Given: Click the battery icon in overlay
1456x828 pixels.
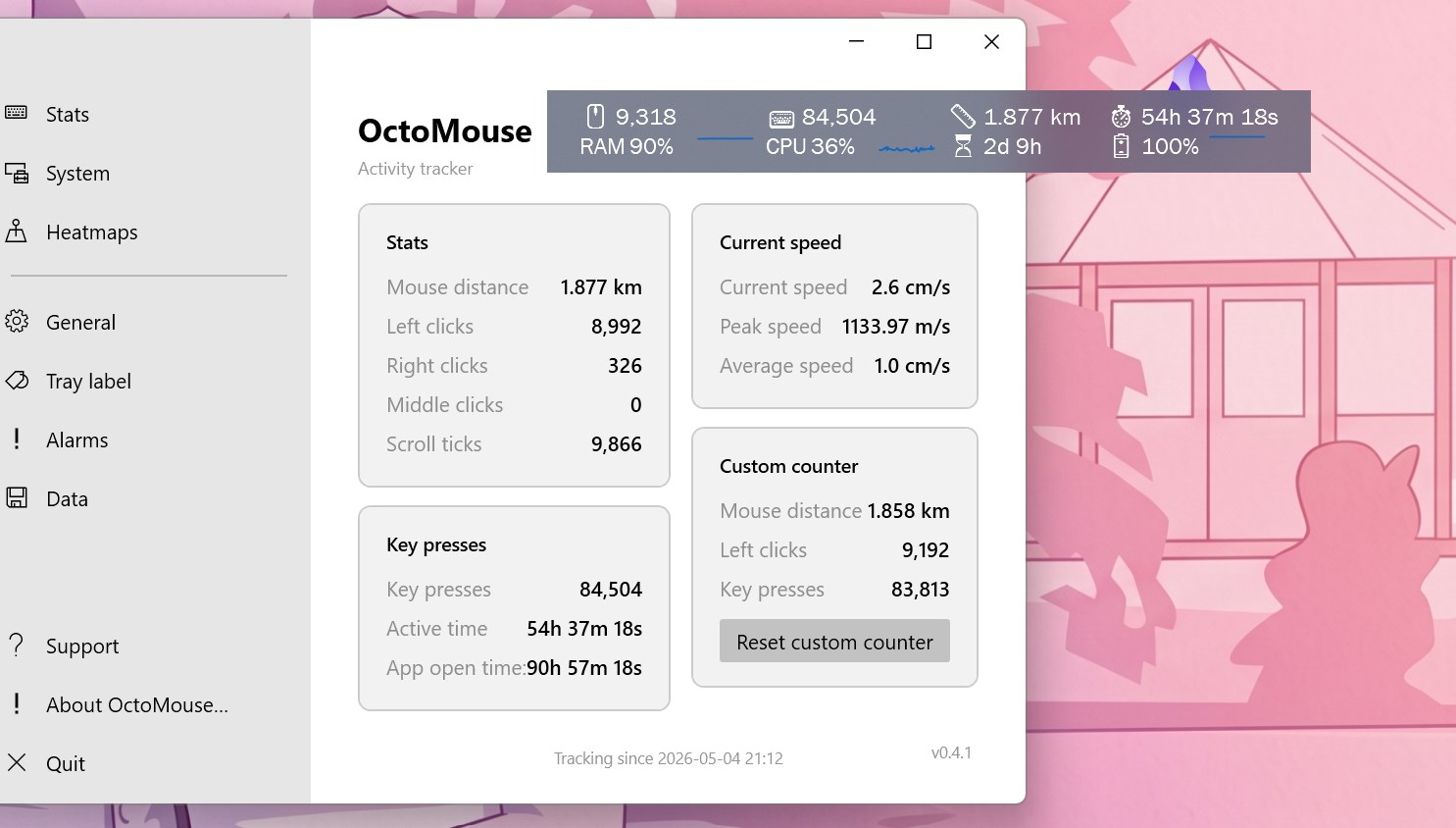Looking at the screenshot, I should coord(1121,146).
